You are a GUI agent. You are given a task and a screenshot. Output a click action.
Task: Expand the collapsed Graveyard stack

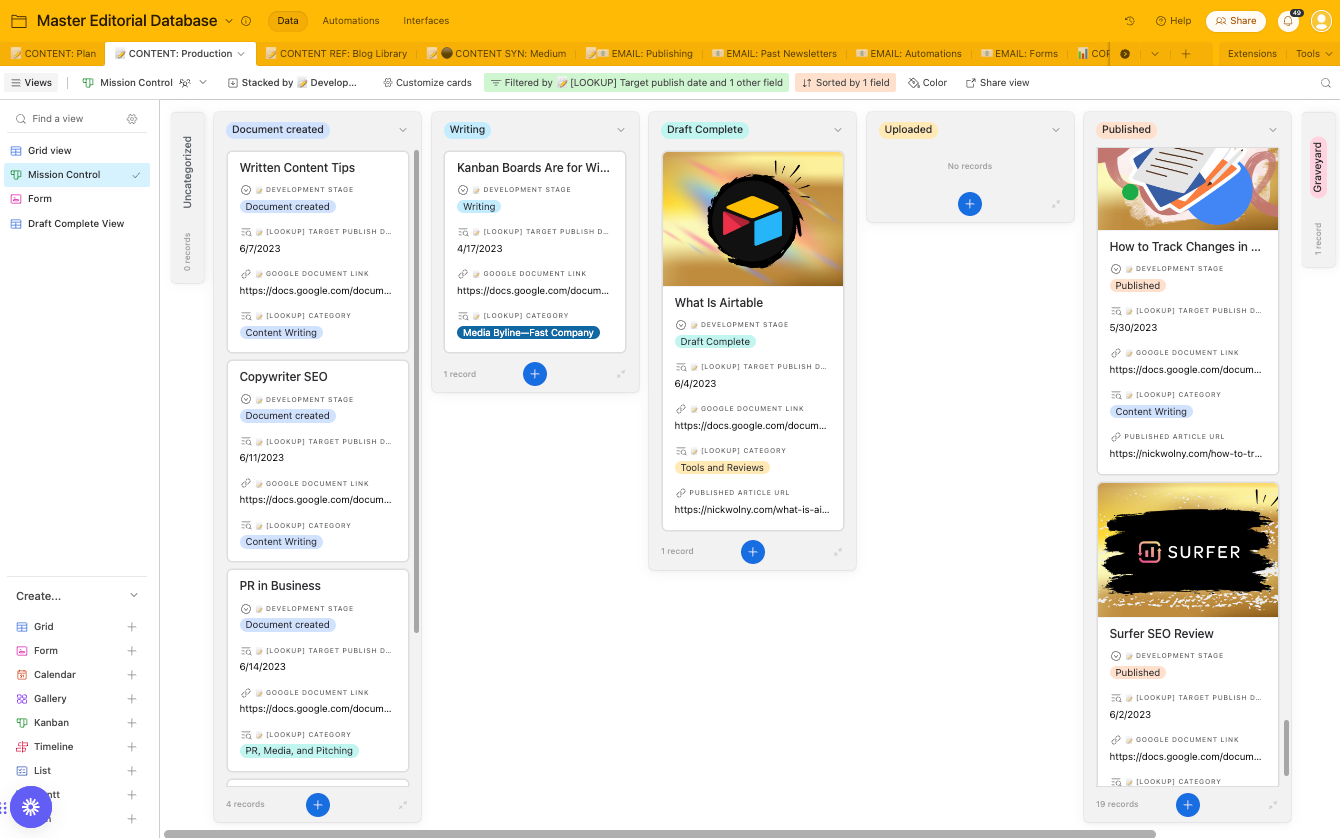1317,190
